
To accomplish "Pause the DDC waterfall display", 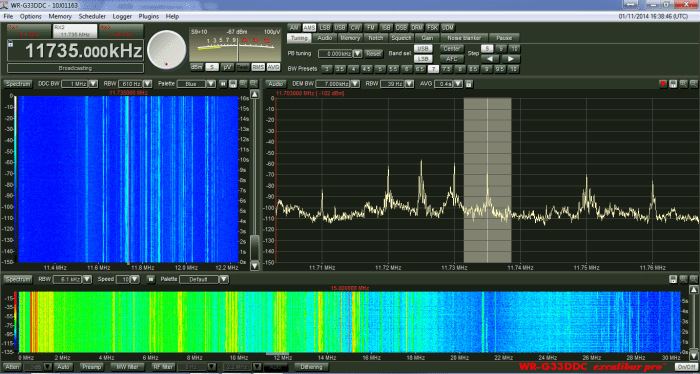I will click(223, 84).
